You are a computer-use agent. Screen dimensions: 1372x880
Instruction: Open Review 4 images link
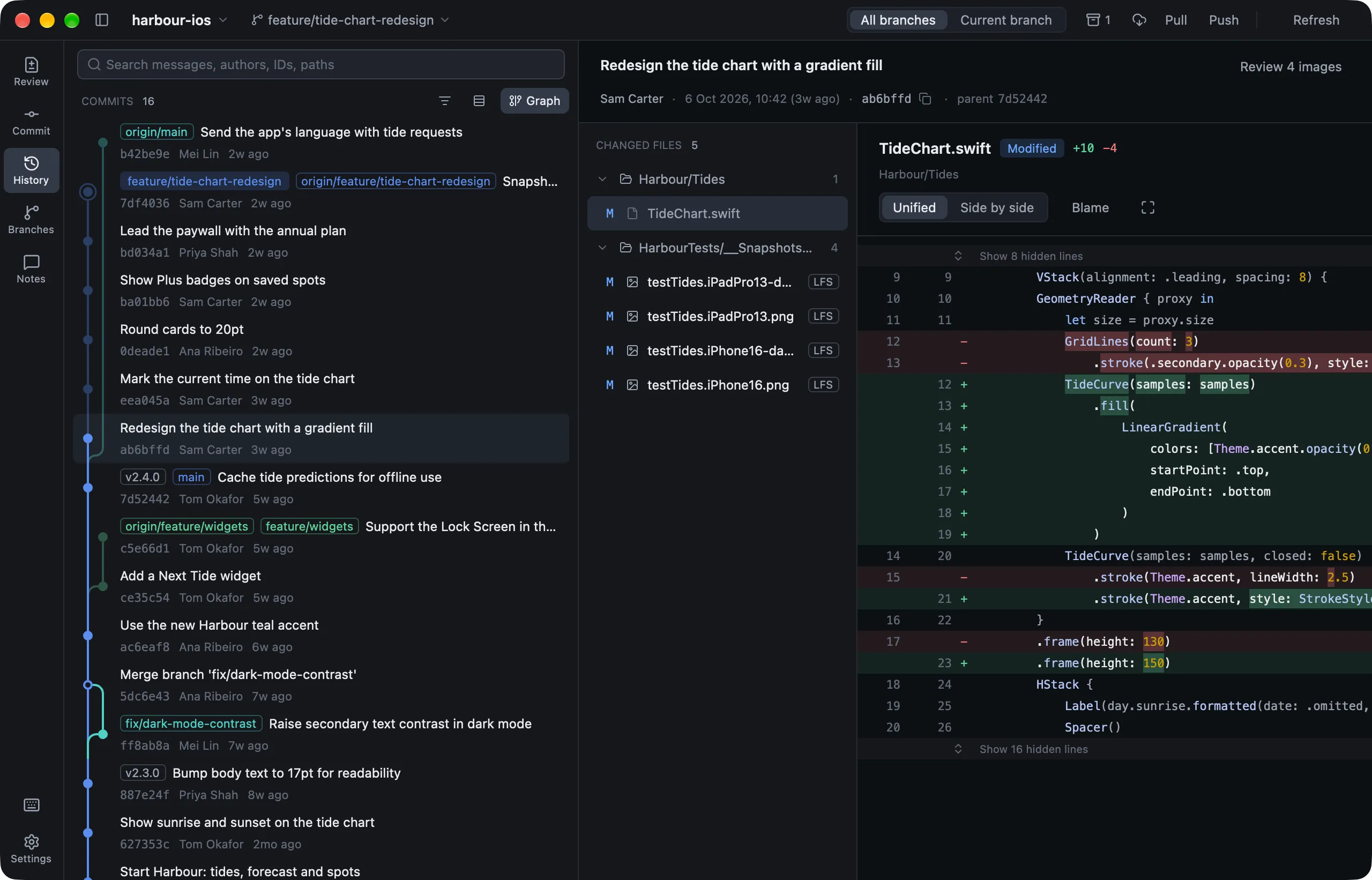(1291, 67)
